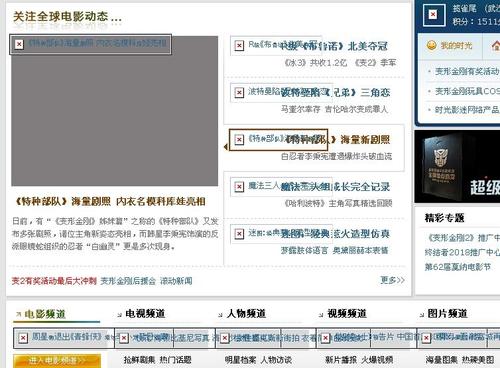This screenshot has width=500, height=368.
Task: Open the 更多>> link
Action: point(393,280)
